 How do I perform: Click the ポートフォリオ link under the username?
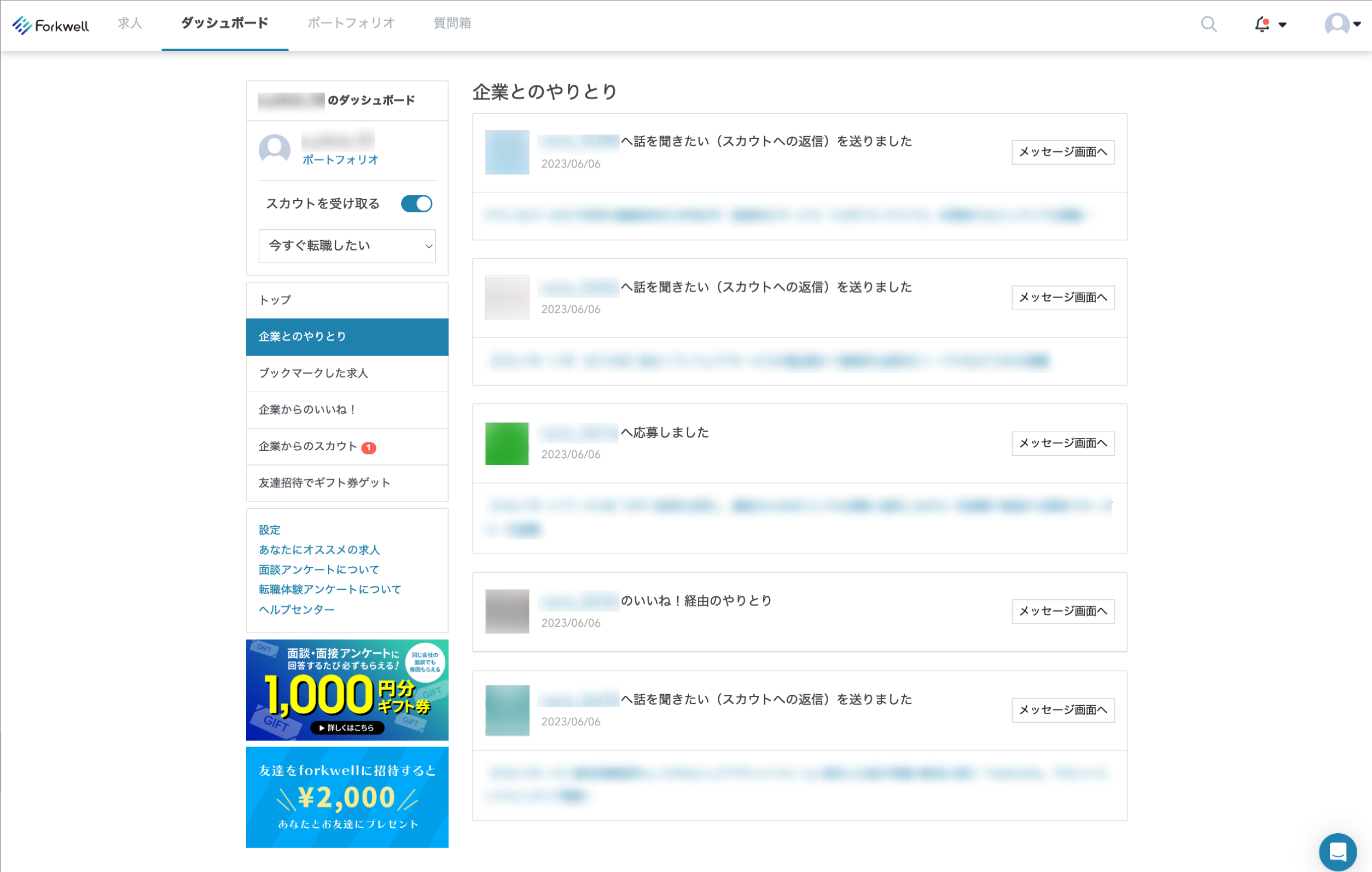[340, 160]
